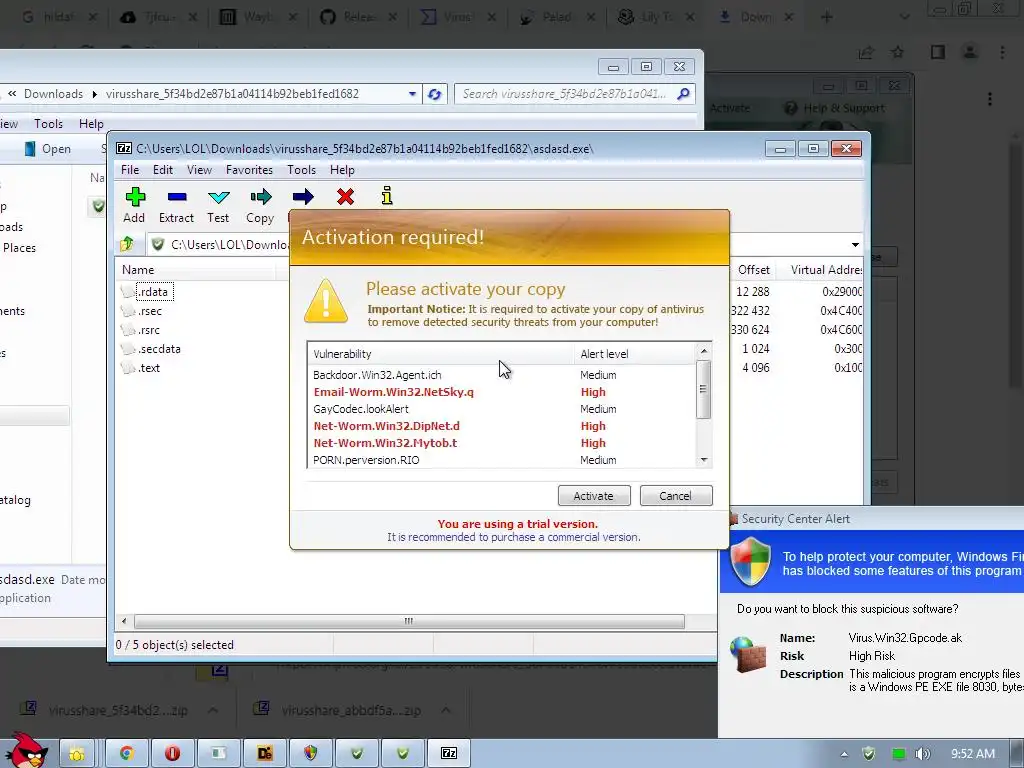Click the Copy icon in 7-Zip toolbar
The width and height of the screenshot is (1024, 768).
[261, 197]
